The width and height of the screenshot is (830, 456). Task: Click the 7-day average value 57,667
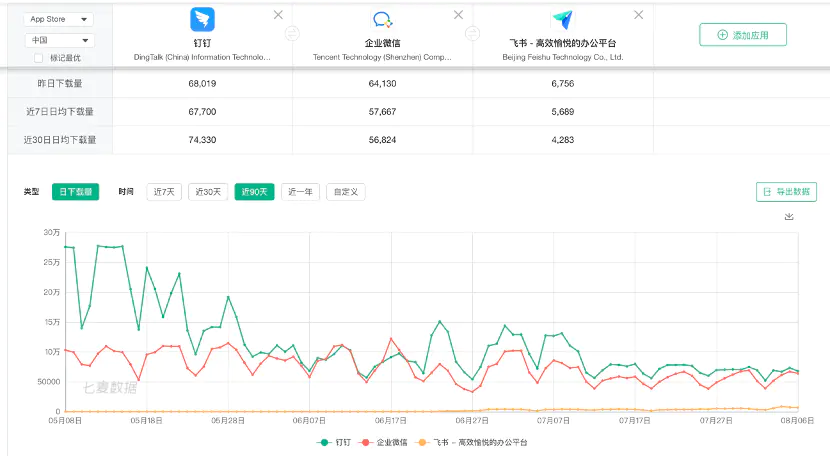pyautogui.click(x=382, y=112)
